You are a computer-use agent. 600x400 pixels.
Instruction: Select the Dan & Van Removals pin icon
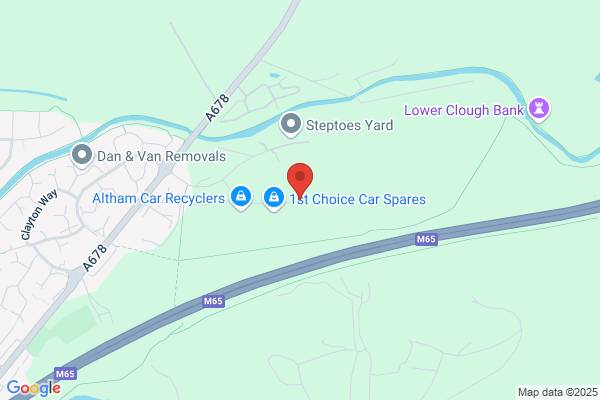tap(82, 156)
